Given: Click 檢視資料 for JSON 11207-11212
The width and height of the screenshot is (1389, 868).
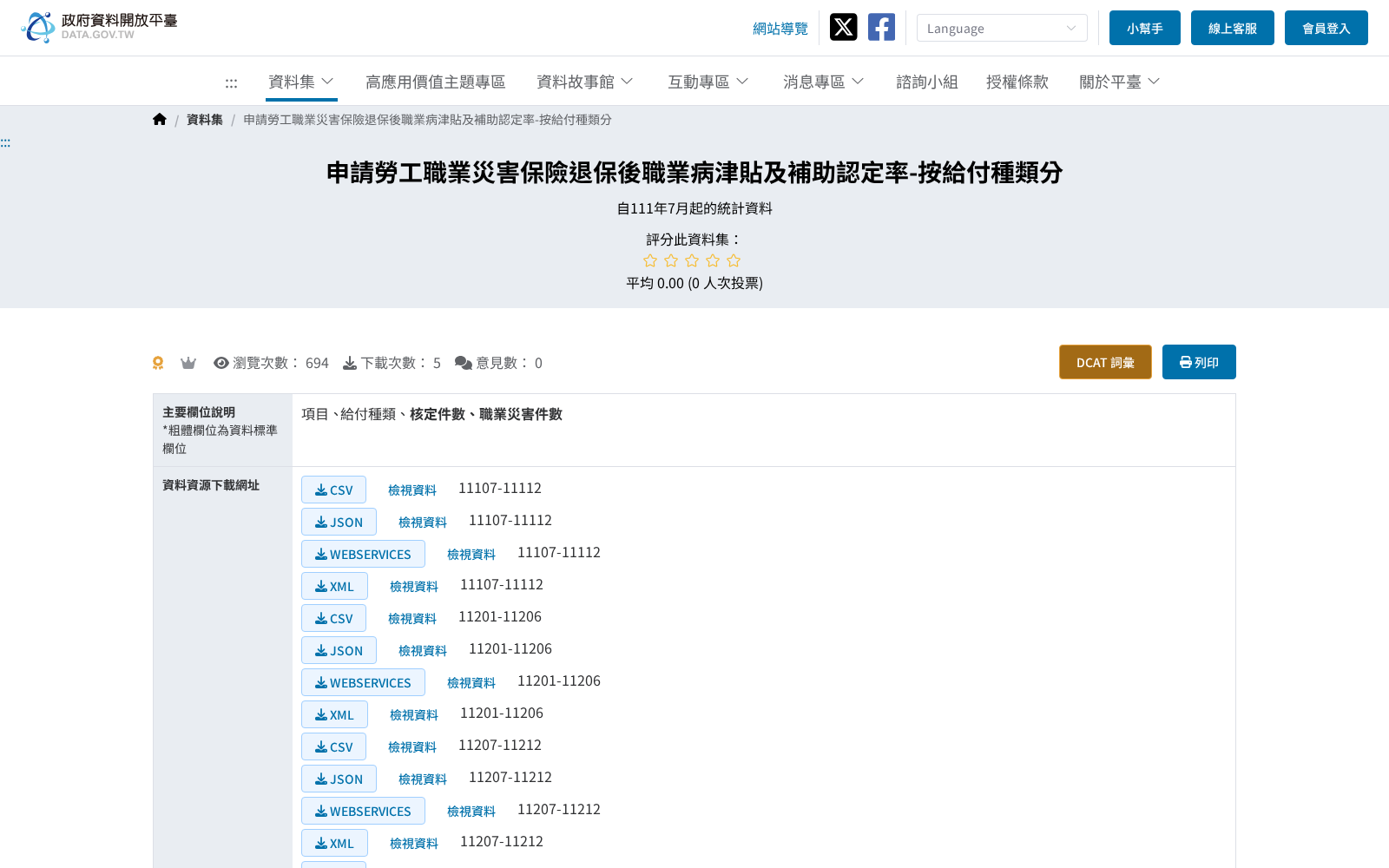Looking at the screenshot, I should [423, 779].
